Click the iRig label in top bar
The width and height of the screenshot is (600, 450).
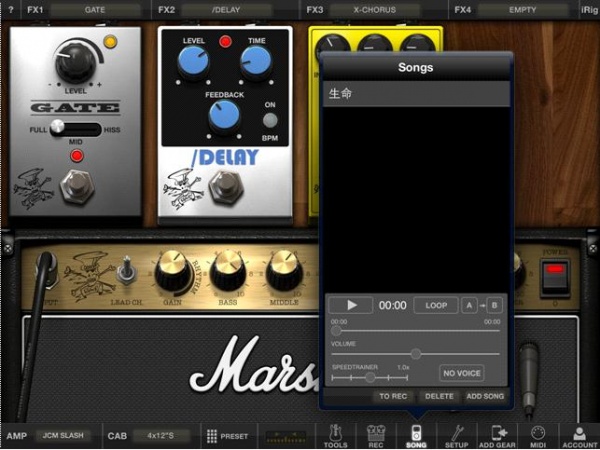(x=589, y=10)
